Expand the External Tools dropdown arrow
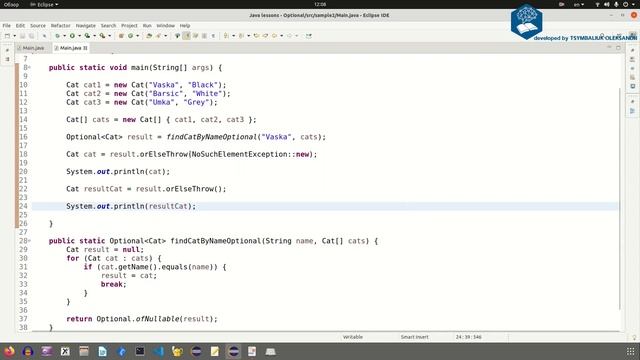 tap(109, 36)
